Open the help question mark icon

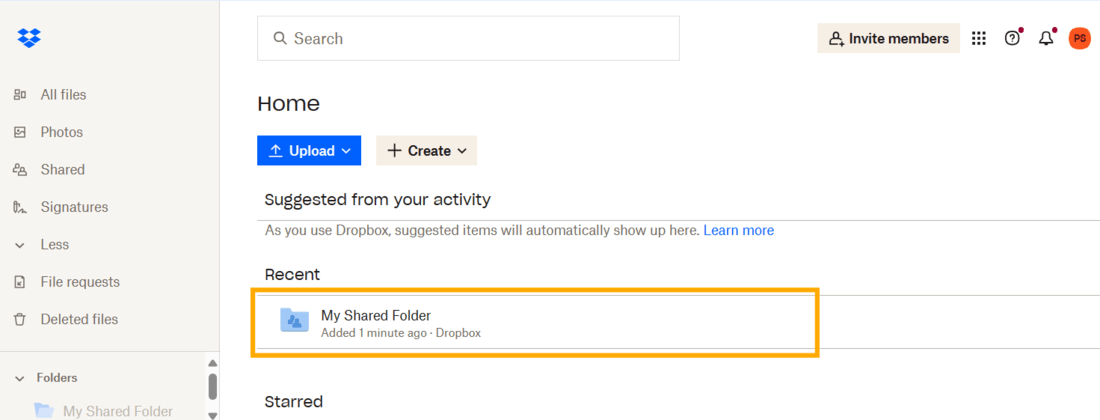(x=1012, y=38)
